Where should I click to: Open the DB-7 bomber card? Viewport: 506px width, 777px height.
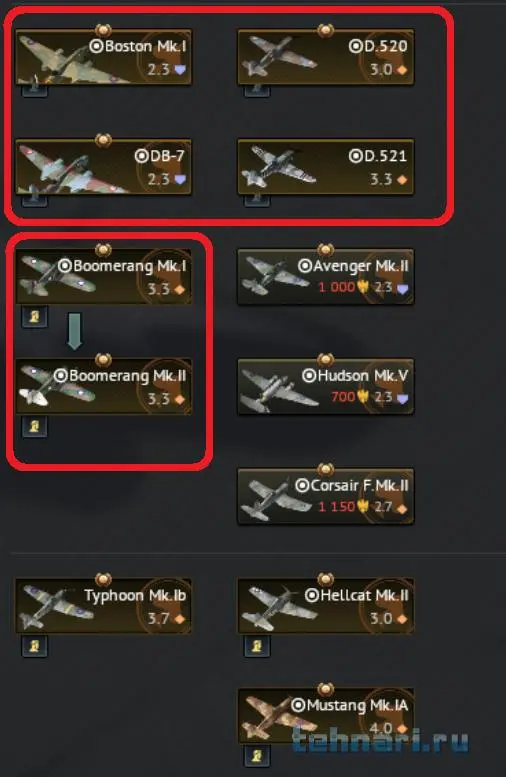[x=104, y=167]
